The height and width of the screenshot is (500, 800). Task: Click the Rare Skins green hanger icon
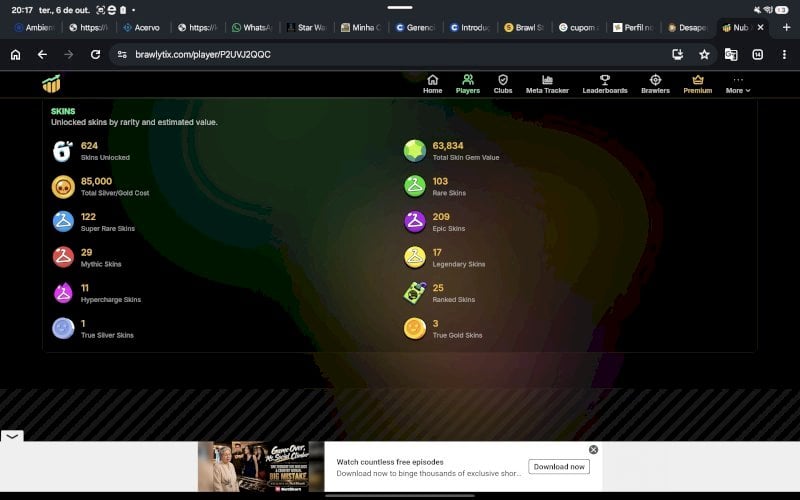[415, 187]
